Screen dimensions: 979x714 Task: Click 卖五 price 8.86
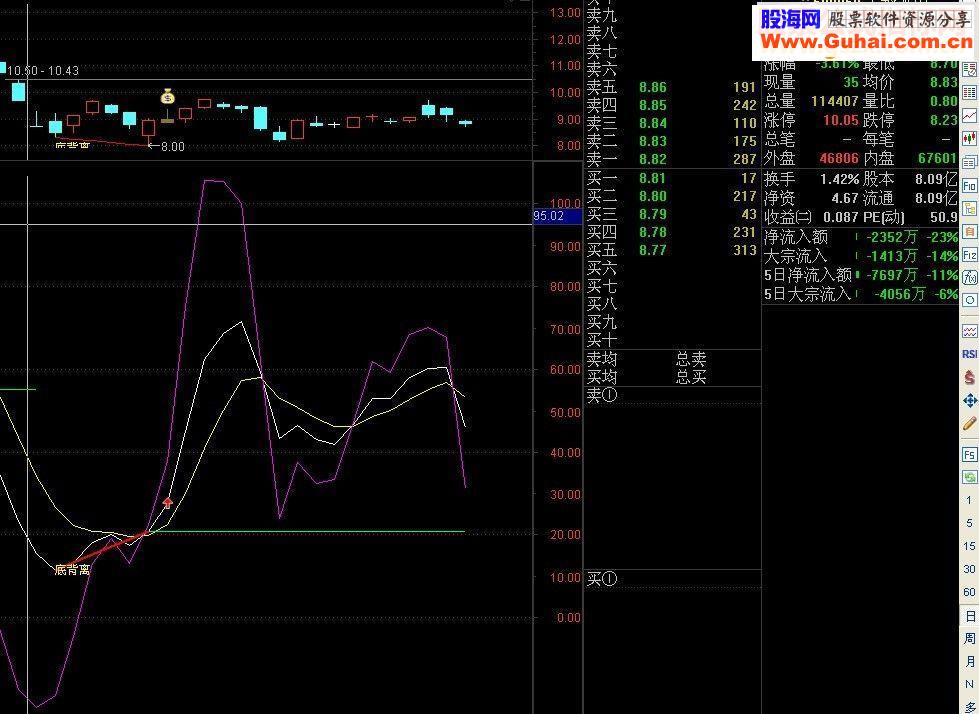click(x=652, y=87)
